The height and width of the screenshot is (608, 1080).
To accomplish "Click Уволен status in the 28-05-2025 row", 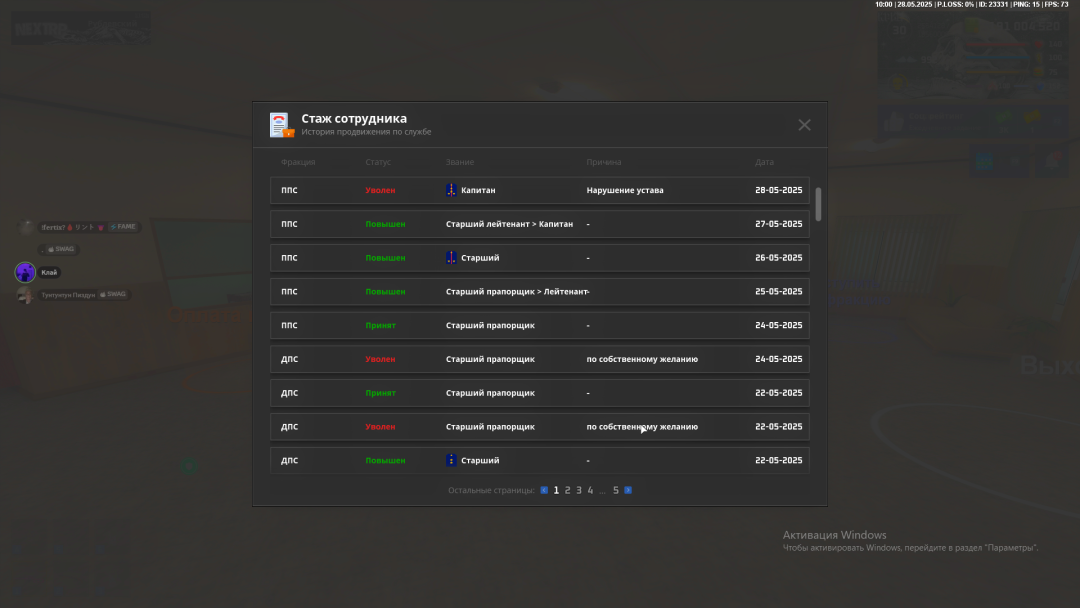I will tap(380, 190).
